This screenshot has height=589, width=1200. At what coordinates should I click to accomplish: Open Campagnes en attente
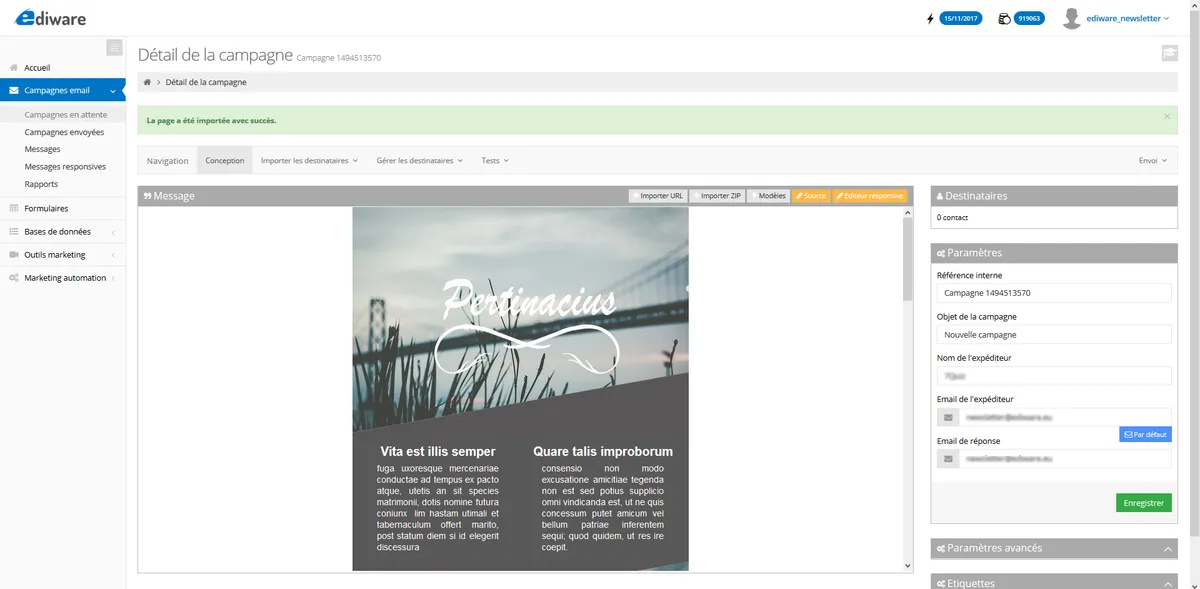pos(66,115)
